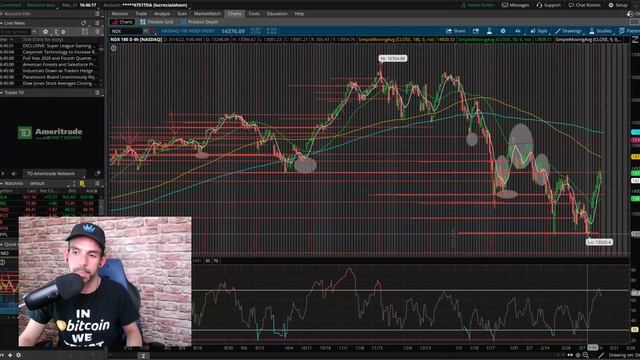
Task: Open Messages in top bar
Action: 516,5
